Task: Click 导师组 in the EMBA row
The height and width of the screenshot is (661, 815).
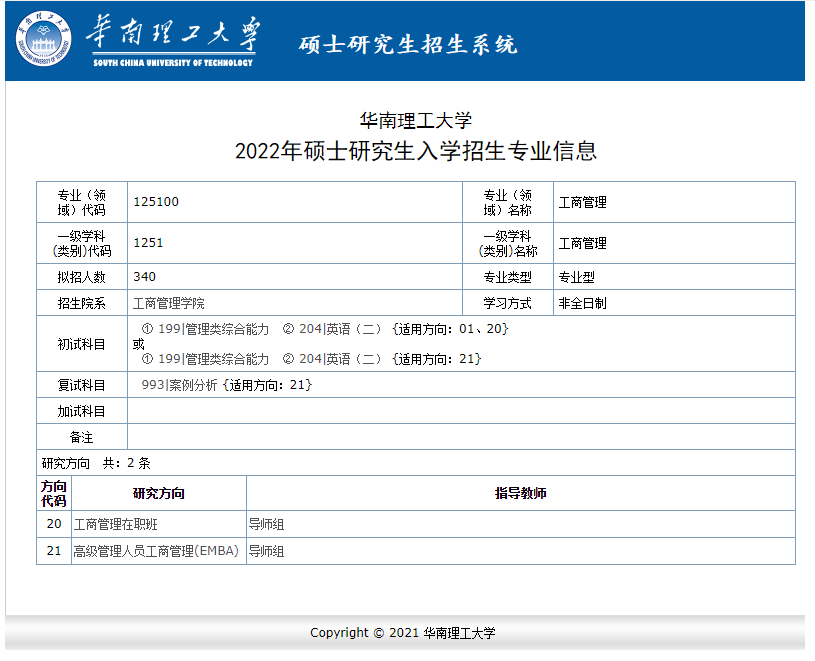Action: pyautogui.click(x=266, y=551)
